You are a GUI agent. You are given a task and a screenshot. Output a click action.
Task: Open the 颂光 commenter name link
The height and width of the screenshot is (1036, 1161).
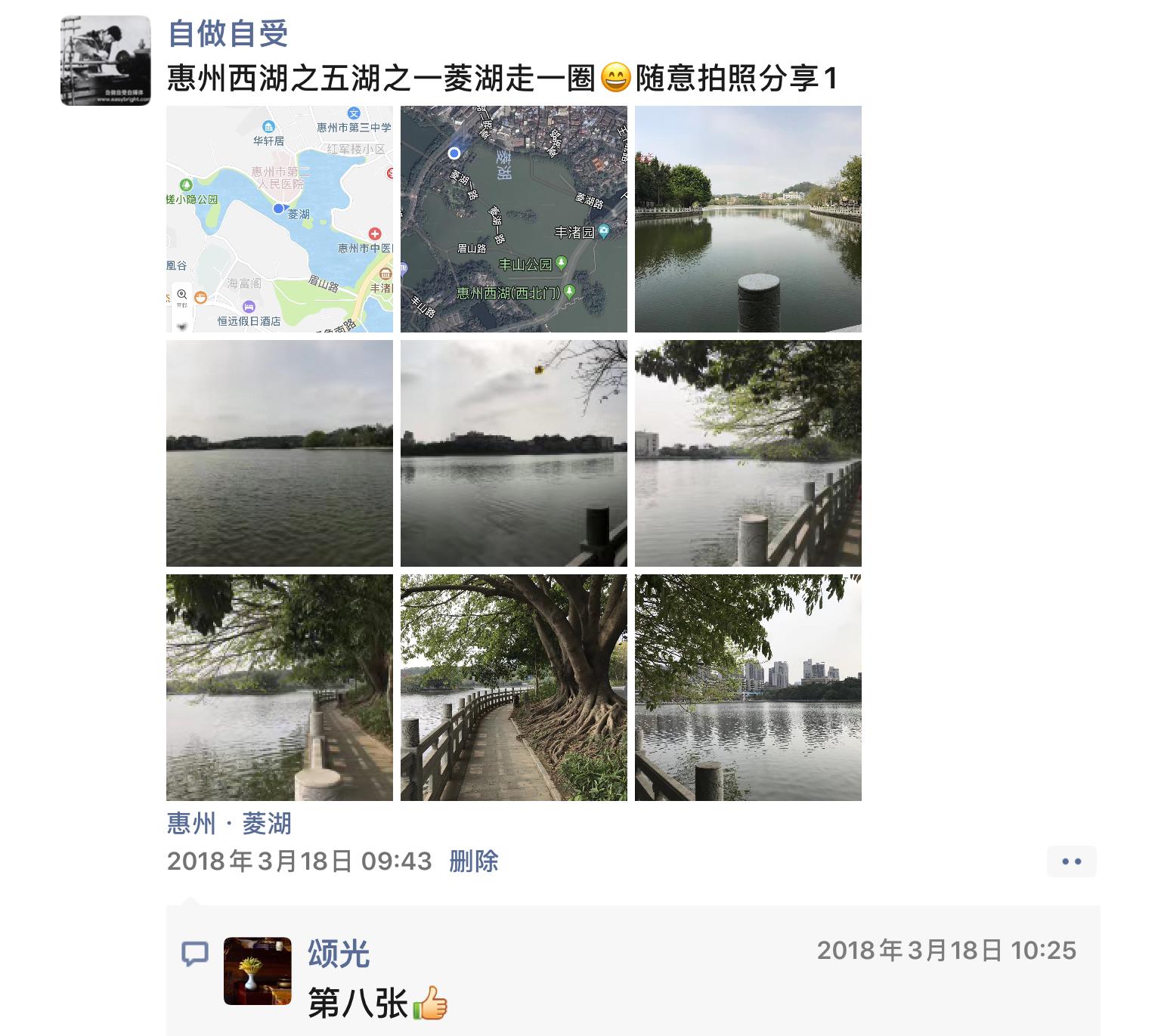click(x=339, y=954)
